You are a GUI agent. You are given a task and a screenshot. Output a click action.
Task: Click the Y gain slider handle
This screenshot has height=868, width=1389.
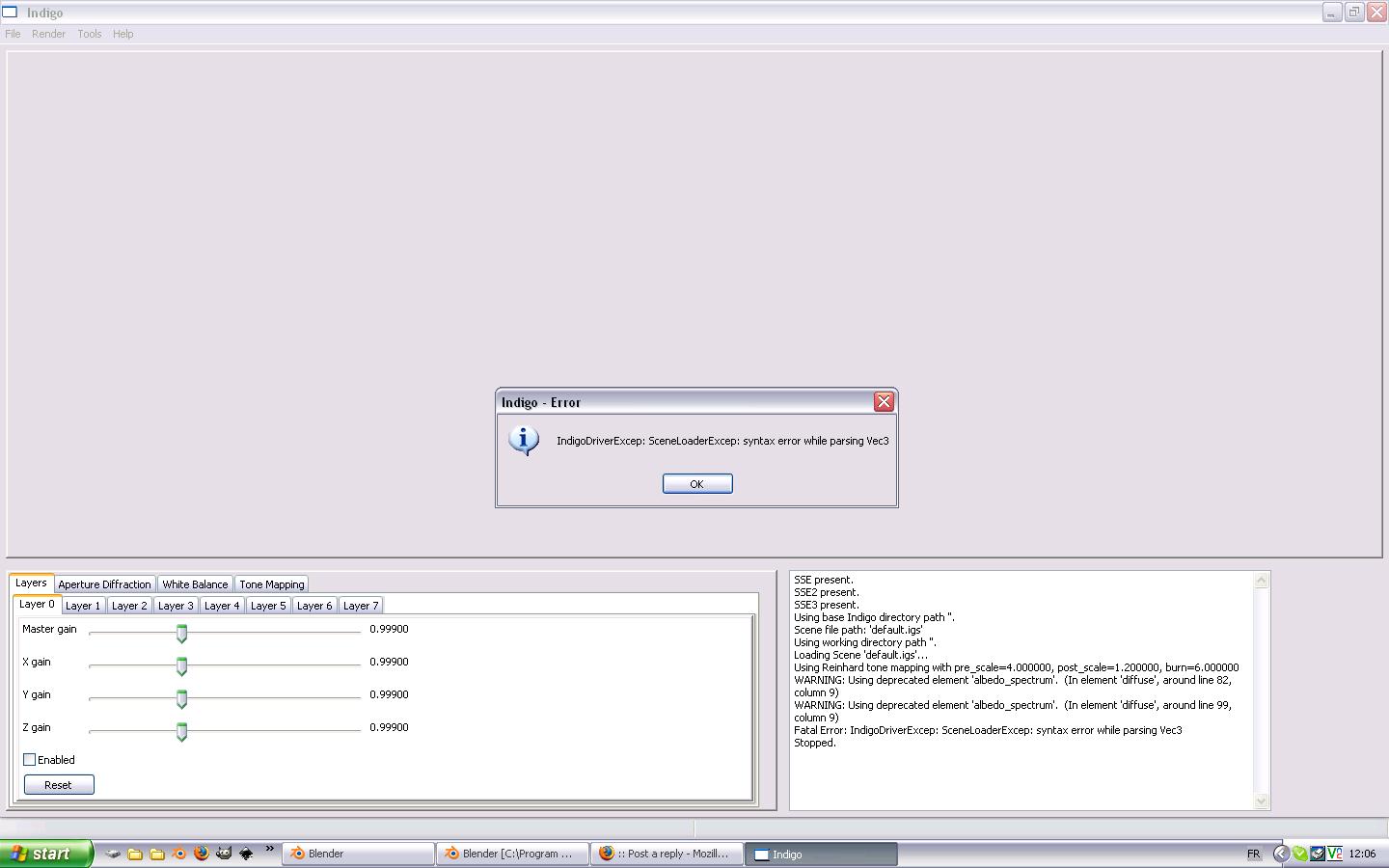click(x=181, y=698)
